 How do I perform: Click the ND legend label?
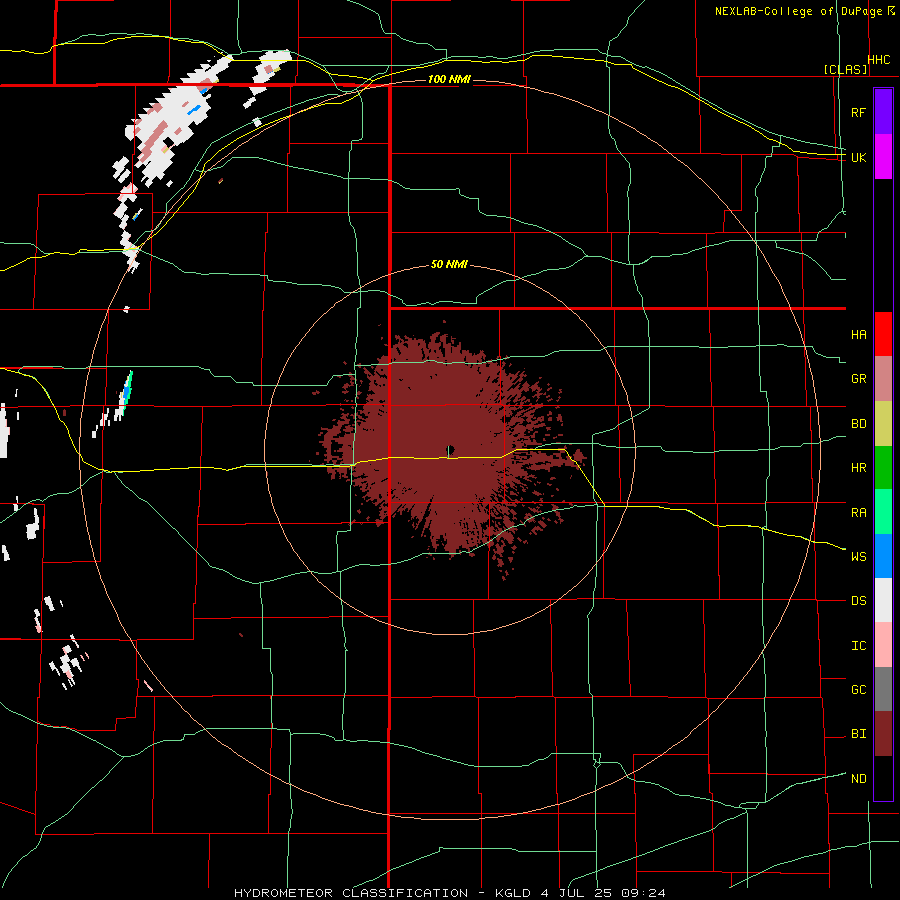point(858,779)
